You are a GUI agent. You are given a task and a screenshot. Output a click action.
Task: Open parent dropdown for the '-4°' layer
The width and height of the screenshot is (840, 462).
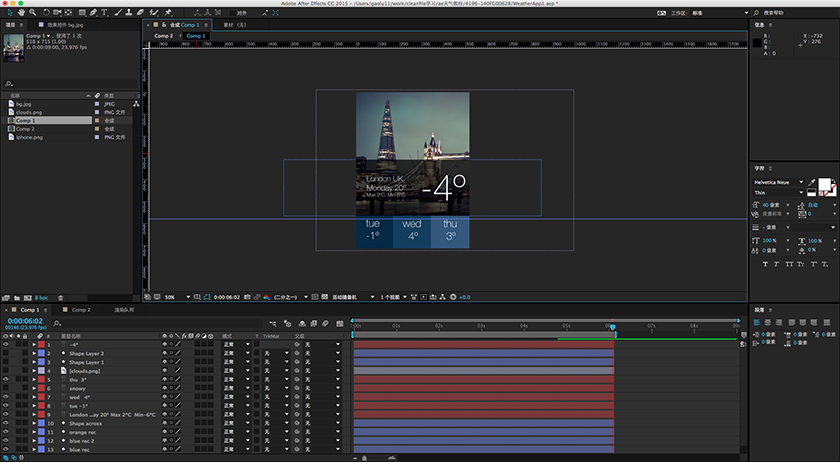click(322, 345)
